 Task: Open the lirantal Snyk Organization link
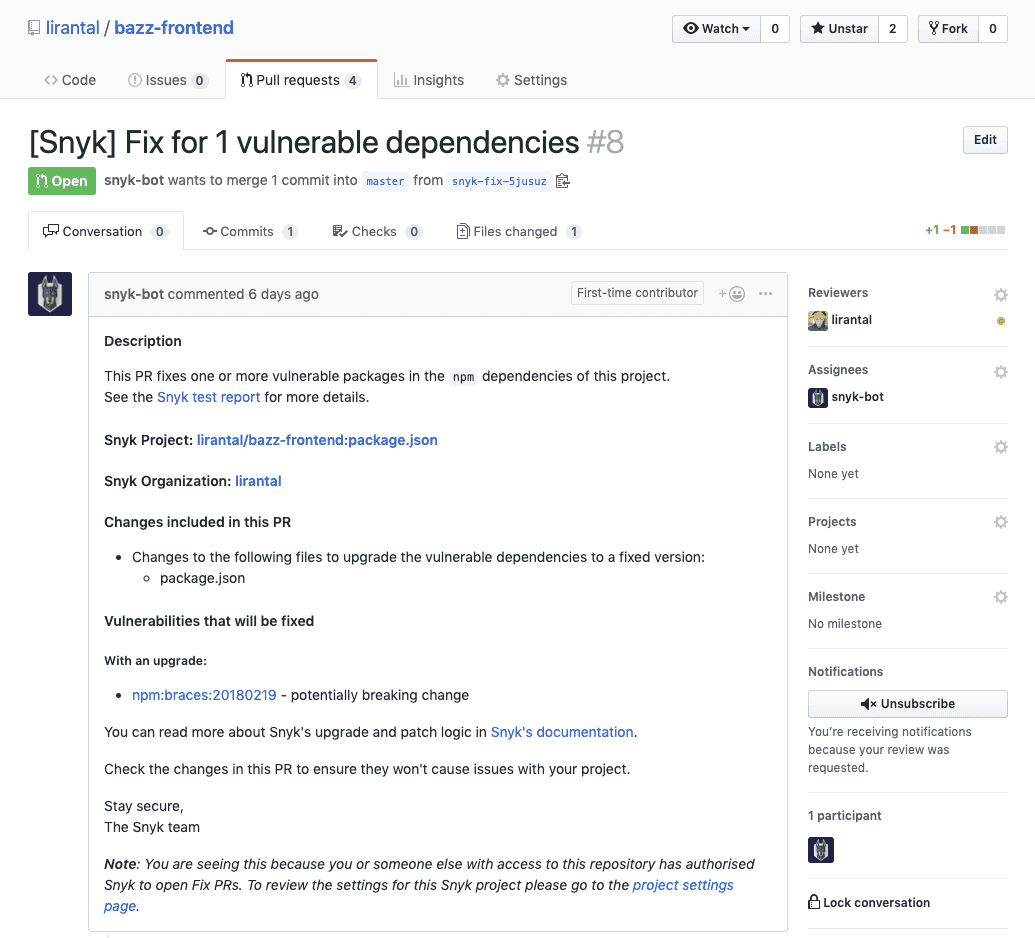(x=258, y=481)
